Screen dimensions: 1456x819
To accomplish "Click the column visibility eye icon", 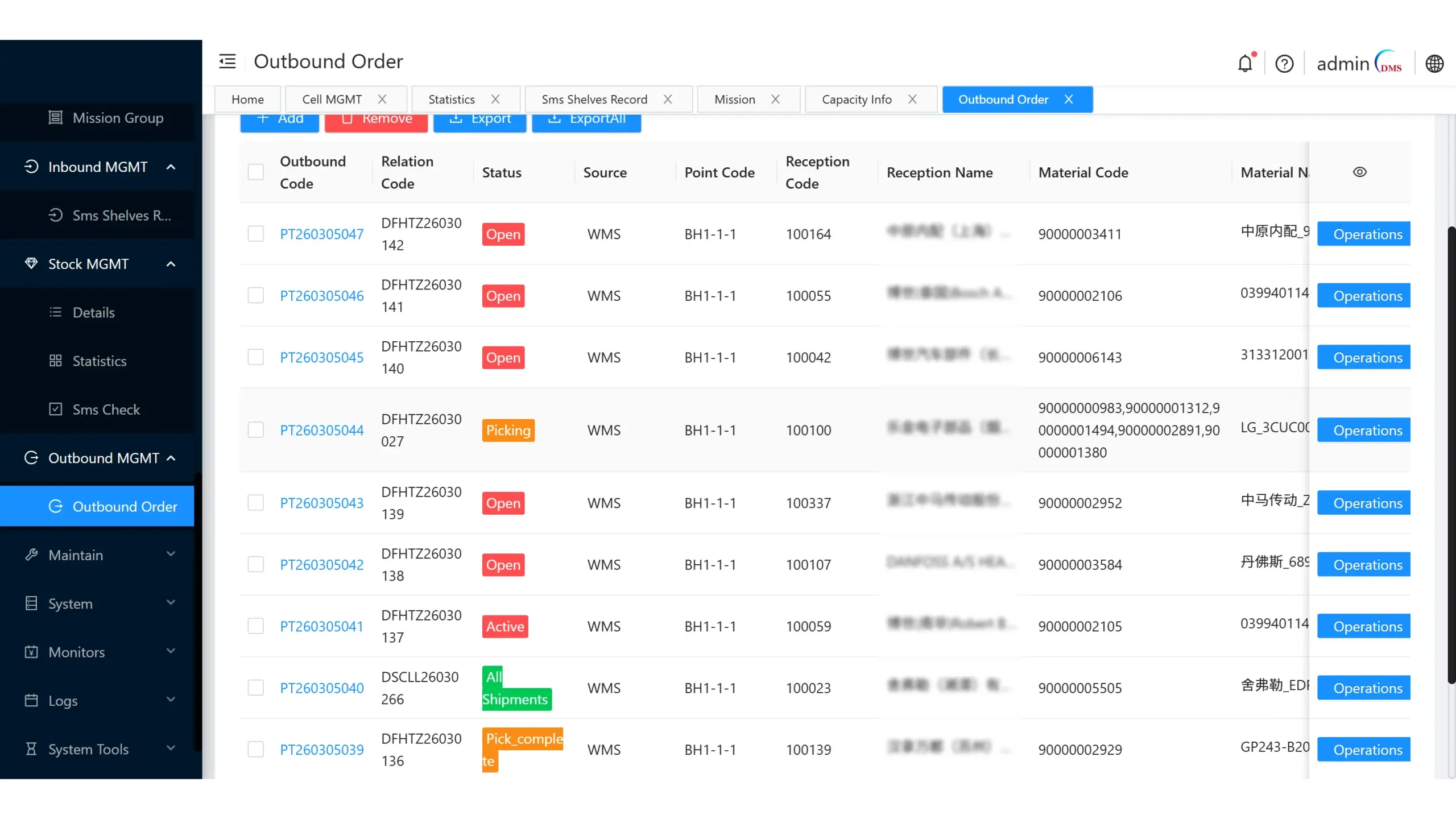I will [1359, 172].
